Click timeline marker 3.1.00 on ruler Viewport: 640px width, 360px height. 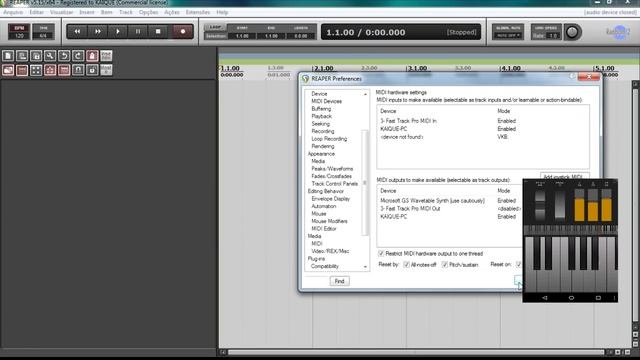tap(417, 68)
